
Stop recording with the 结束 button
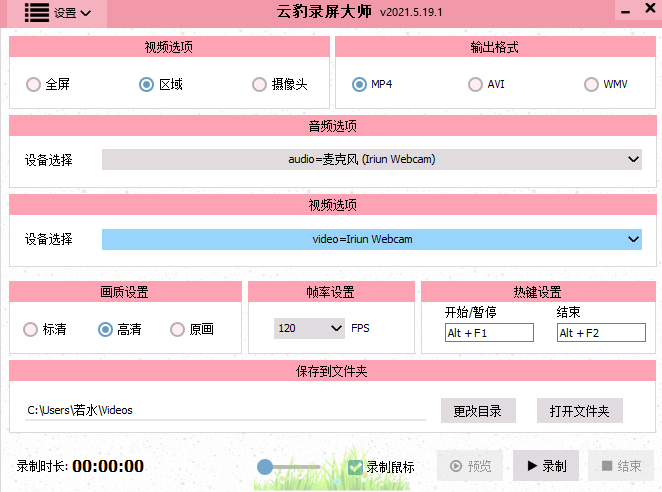pyautogui.click(x=621, y=466)
